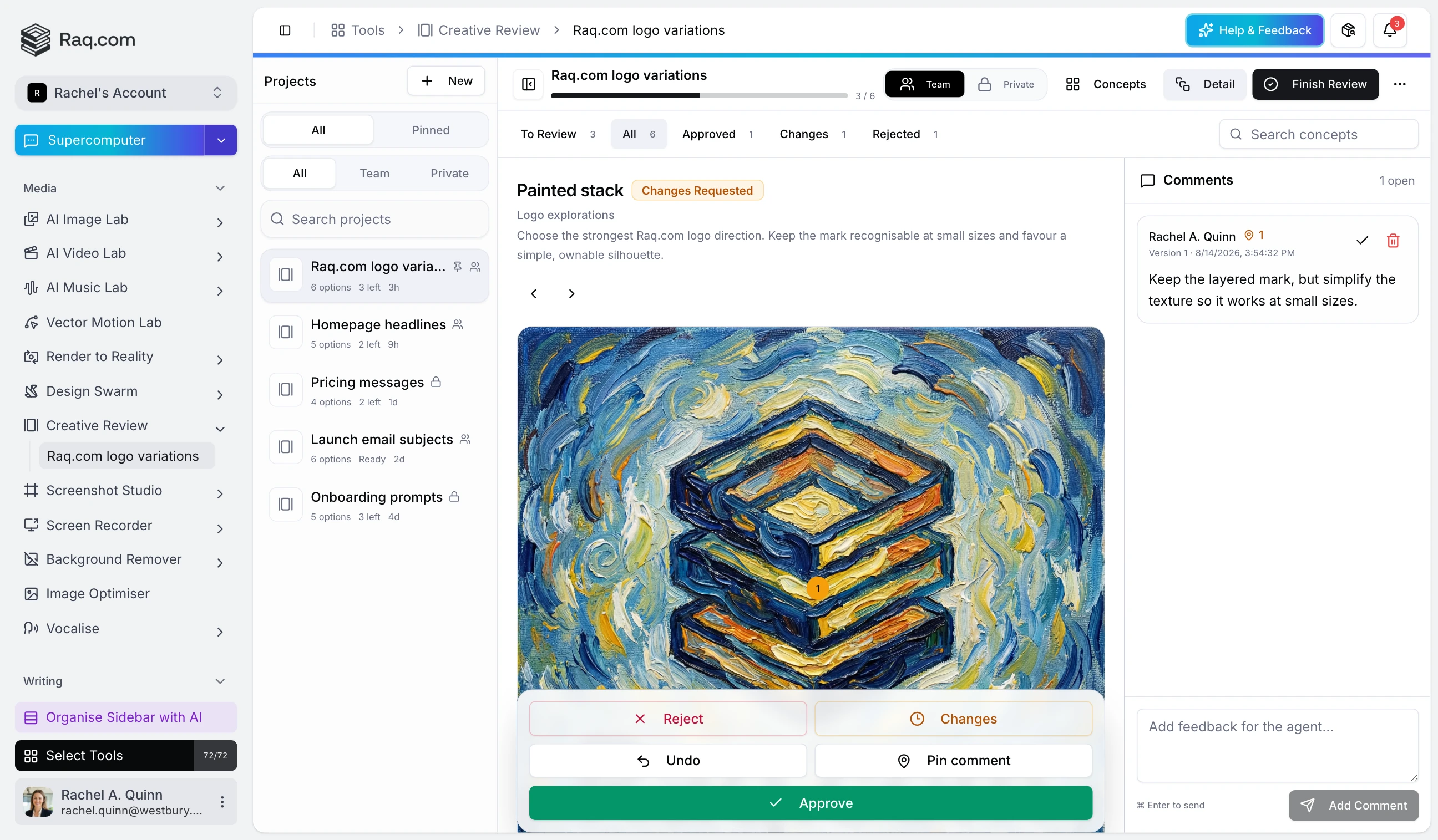The width and height of the screenshot is (1438, 840).
Task: Show Pinned projects only
Action: 431,130
